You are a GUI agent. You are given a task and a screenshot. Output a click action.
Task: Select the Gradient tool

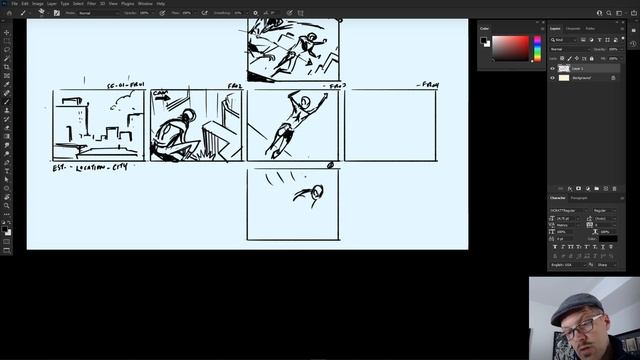click(x=7, y=136)
